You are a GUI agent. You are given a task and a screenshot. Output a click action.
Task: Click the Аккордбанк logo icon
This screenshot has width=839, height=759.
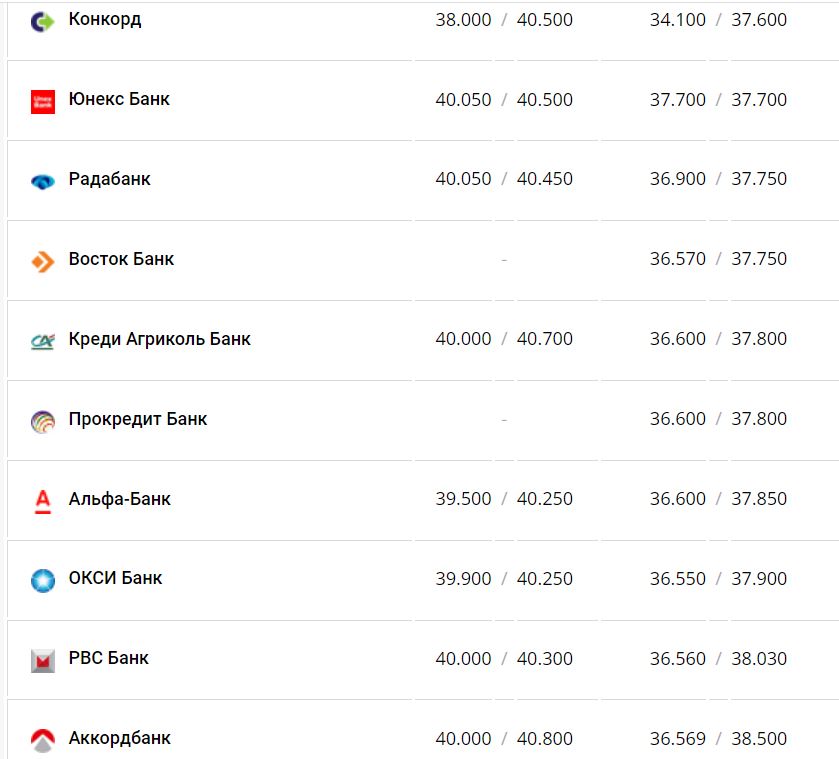(42, 740)
